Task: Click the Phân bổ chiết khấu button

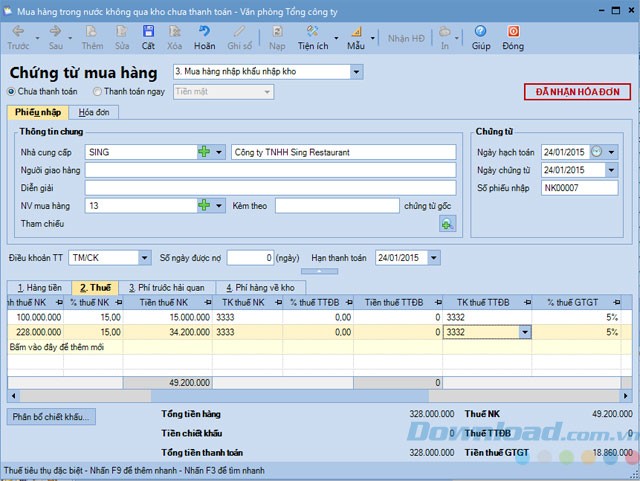Action: (x=52, y=416)
